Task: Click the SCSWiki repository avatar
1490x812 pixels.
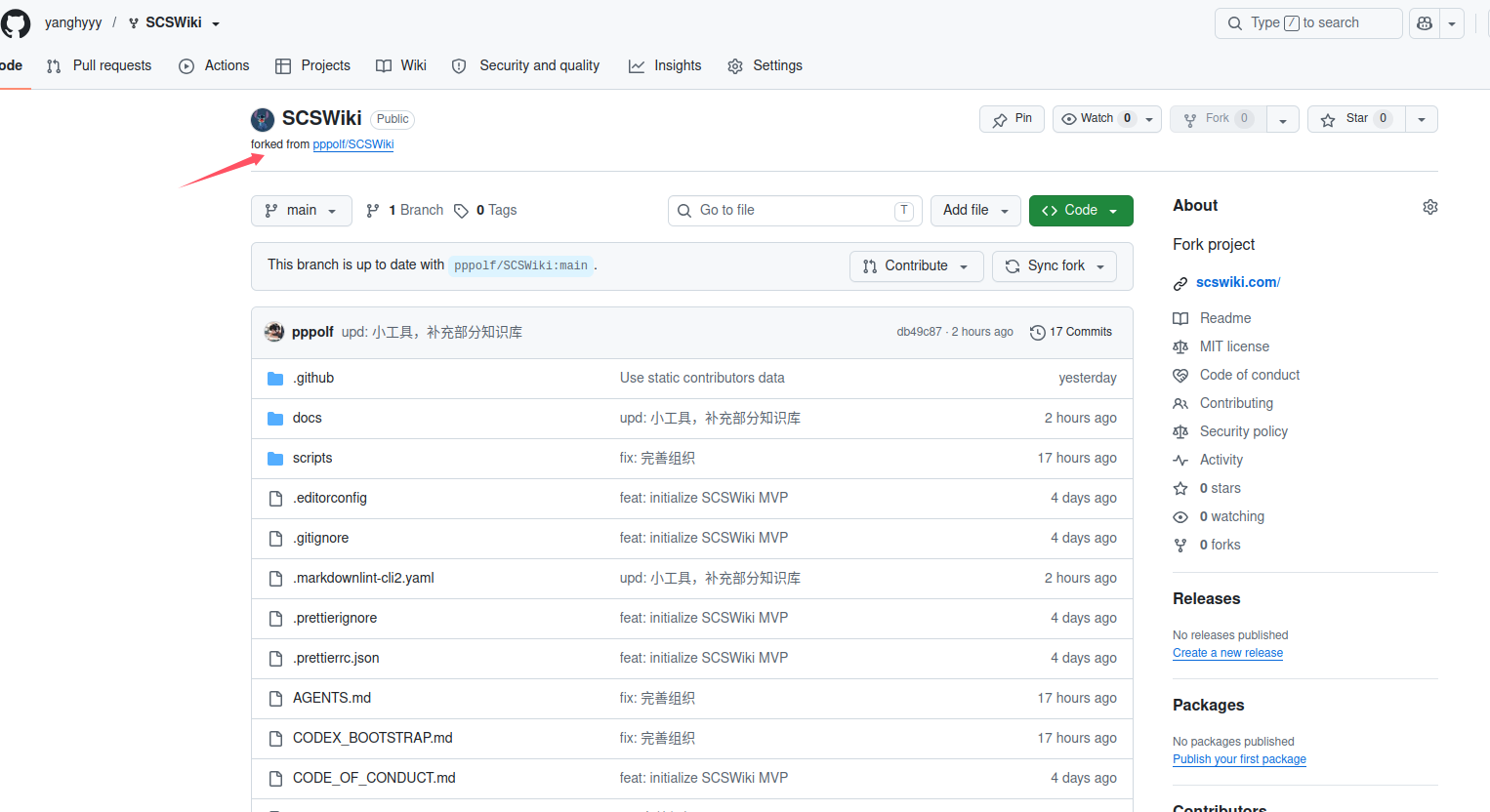Action: pyautogui.click(x=263, y=119)
